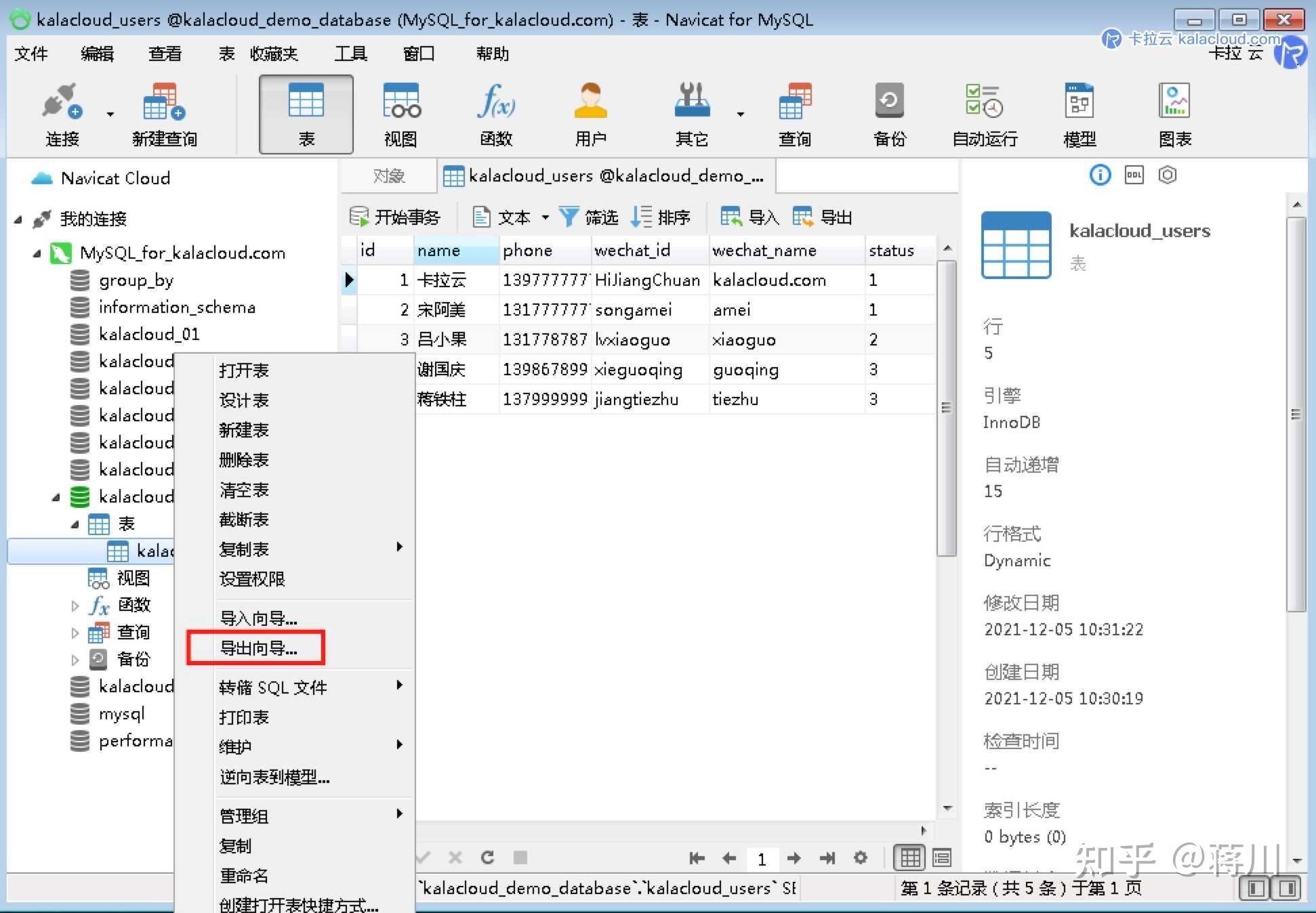Select the 模型 model toolbar icon
Screen dimensions: 1316x913
coord(1078,114)
